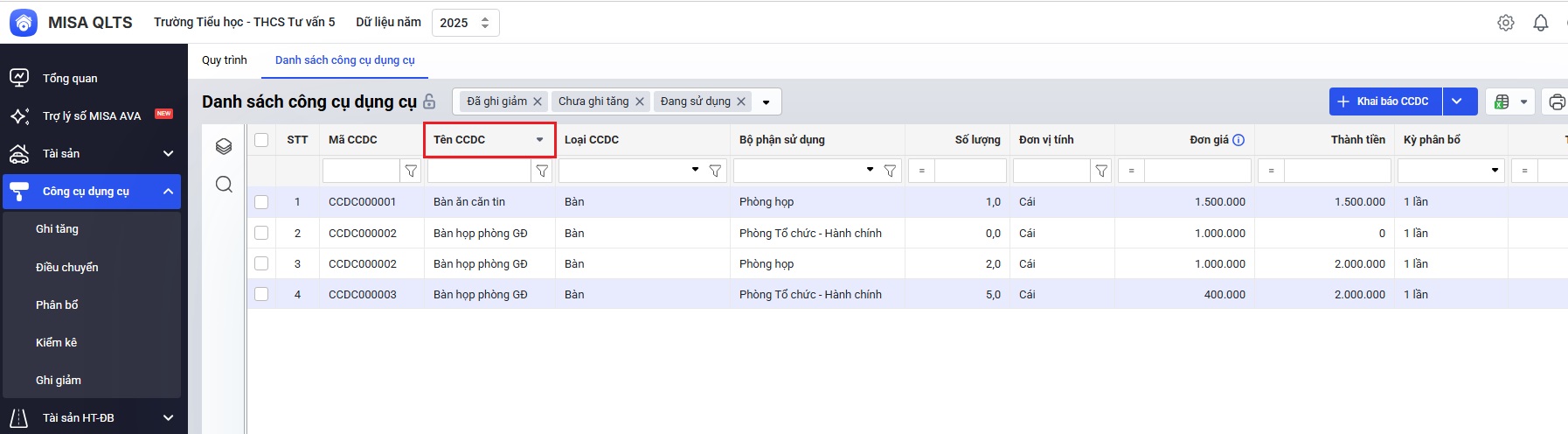The height and width of the screenshot is (434, 1568).
Task: Click the info icon next to Đơn giá
Action: tap(1238, 140)
